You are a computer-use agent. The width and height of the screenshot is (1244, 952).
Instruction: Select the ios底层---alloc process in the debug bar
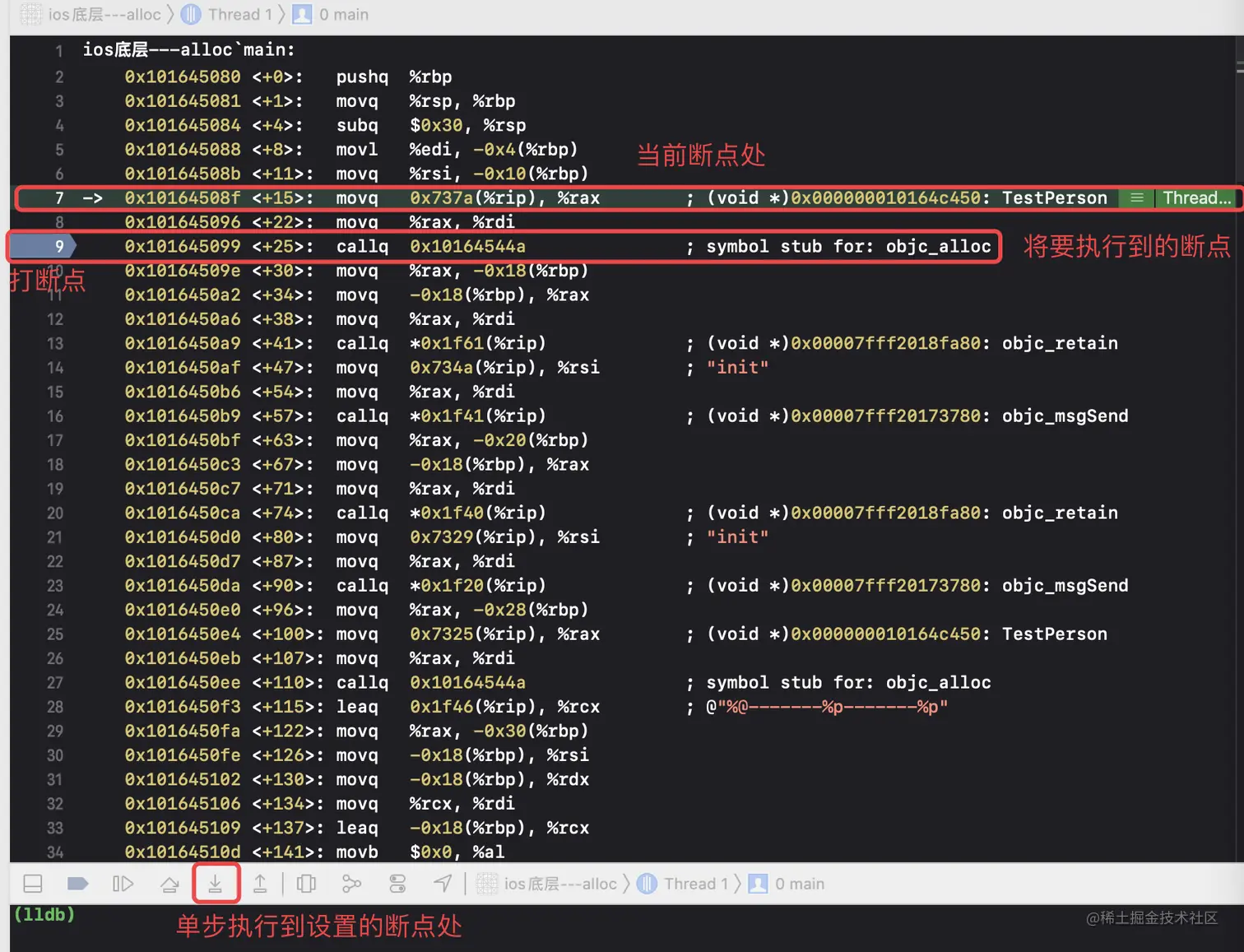547,884
